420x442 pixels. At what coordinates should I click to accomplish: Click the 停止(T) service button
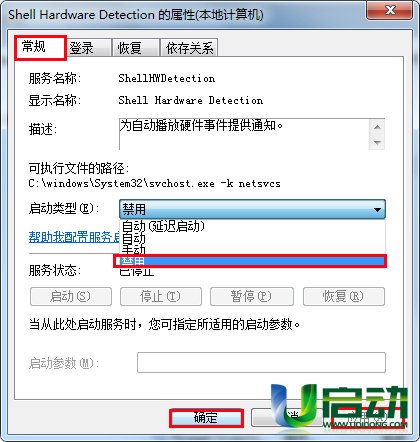pyautogui.click(x=161, y=296)
